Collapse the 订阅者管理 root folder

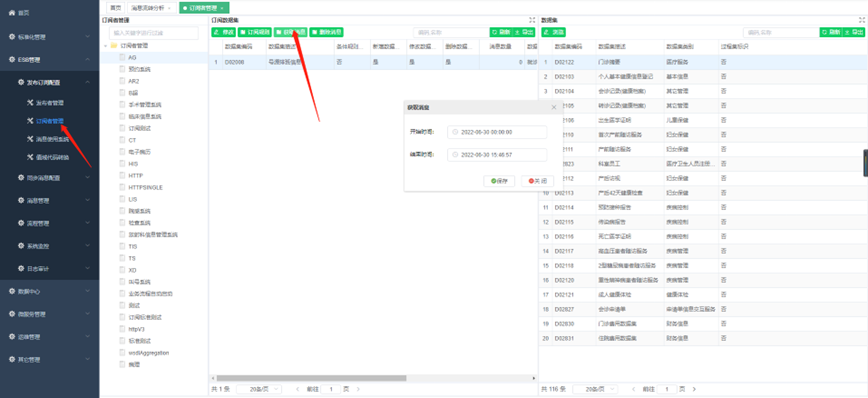click(x=106, y=46)
